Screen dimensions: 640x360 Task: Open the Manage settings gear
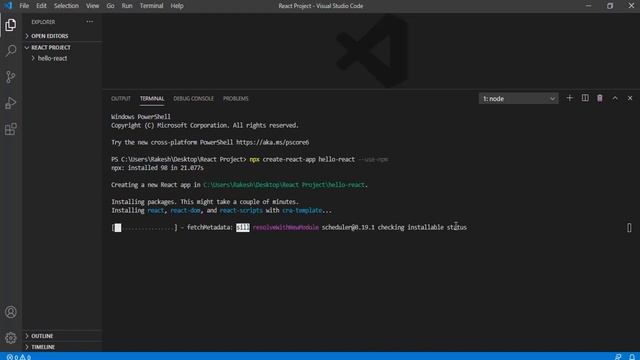point(11,338)
